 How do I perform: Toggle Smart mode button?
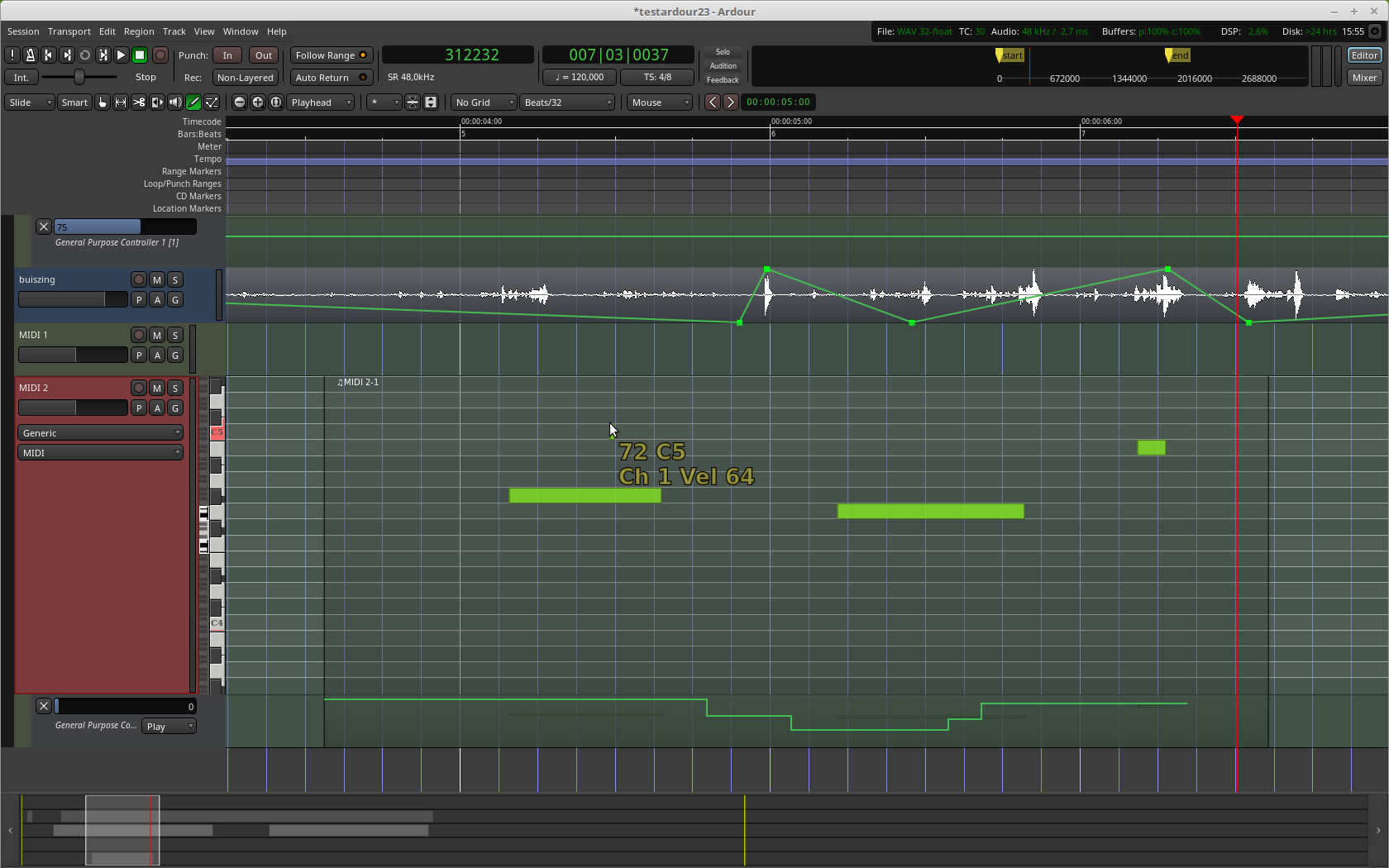[x=74, y=103]
